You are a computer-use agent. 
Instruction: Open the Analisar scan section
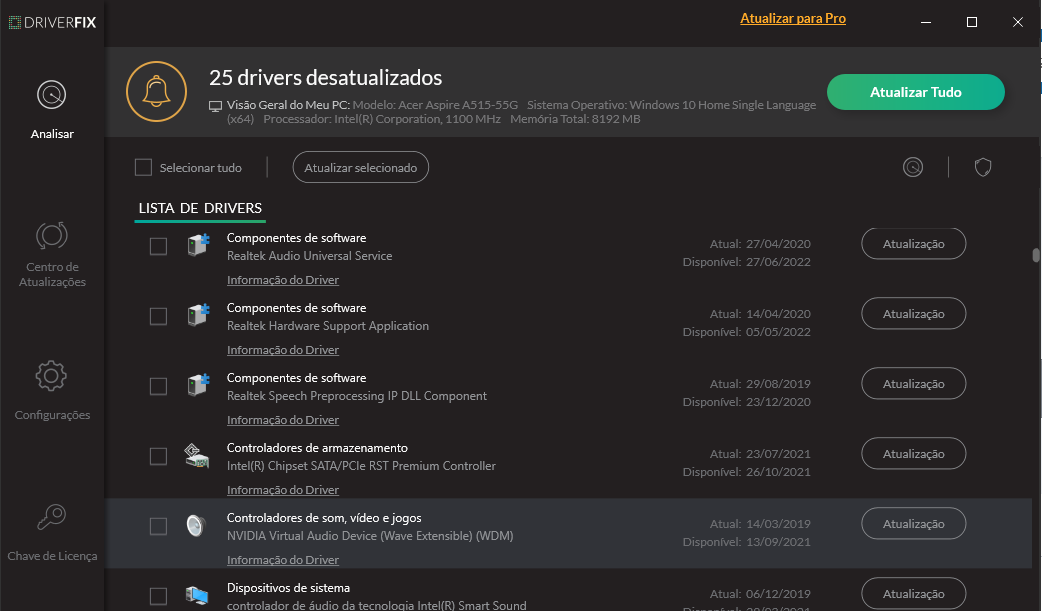pos(52,110)
